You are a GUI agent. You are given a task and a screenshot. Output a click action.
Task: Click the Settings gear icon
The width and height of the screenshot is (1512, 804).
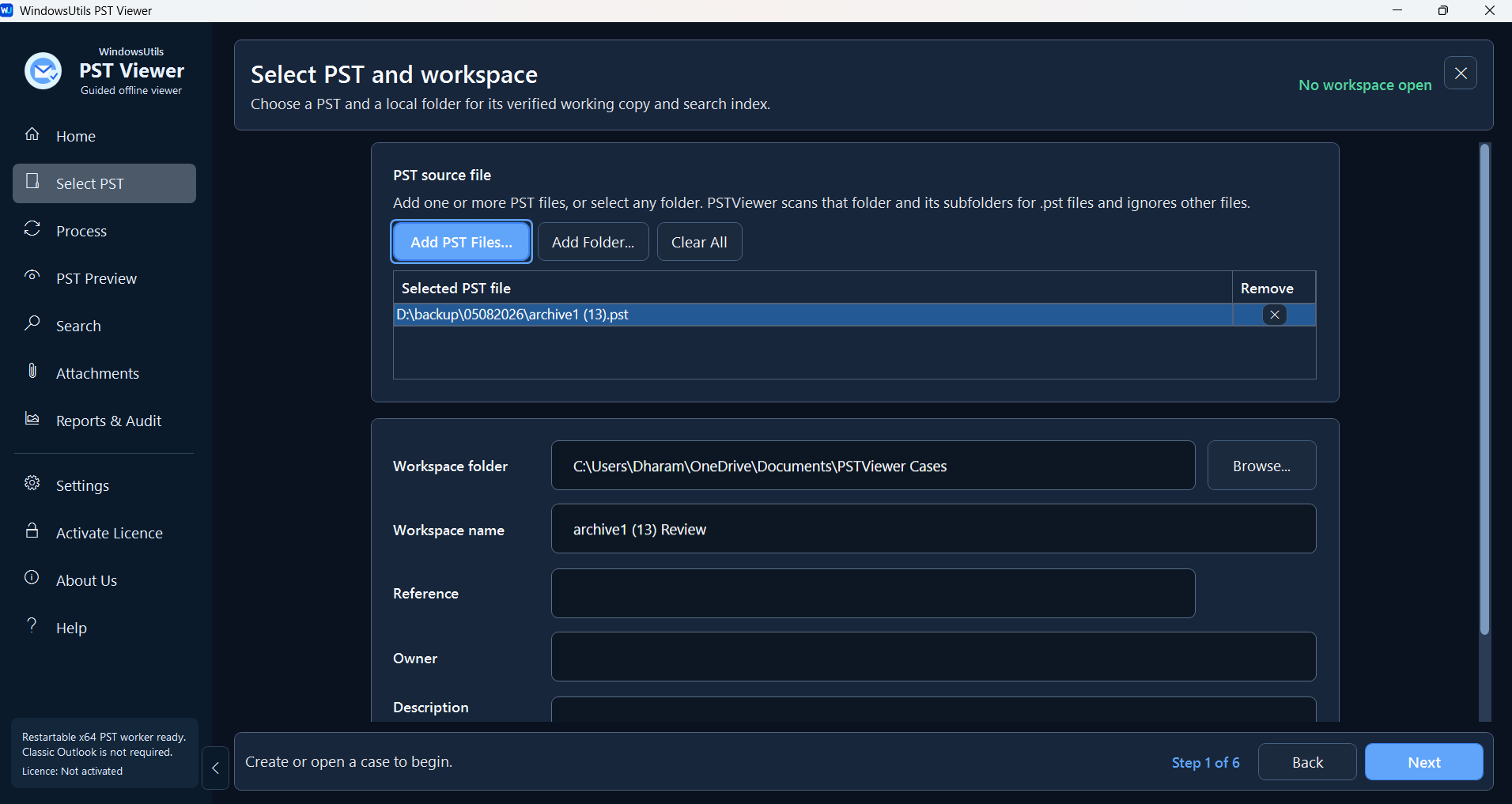point(32,483)
